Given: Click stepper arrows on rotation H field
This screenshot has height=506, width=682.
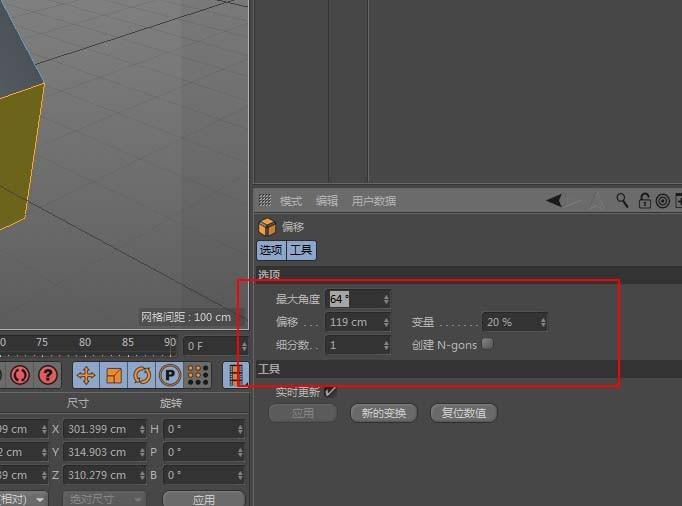Looking at the screenshot, I should 240,429.
